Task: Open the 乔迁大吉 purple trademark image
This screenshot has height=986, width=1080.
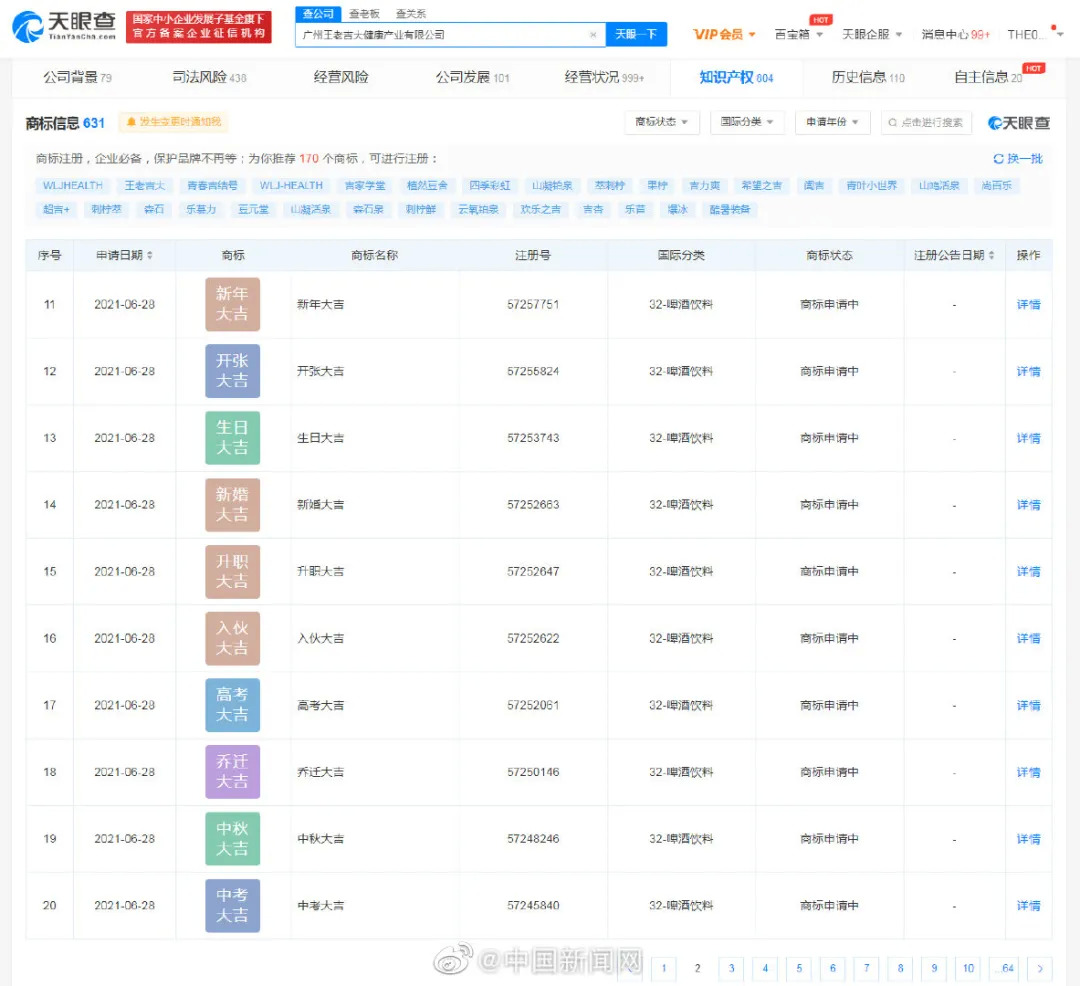Action: [232, 772]
